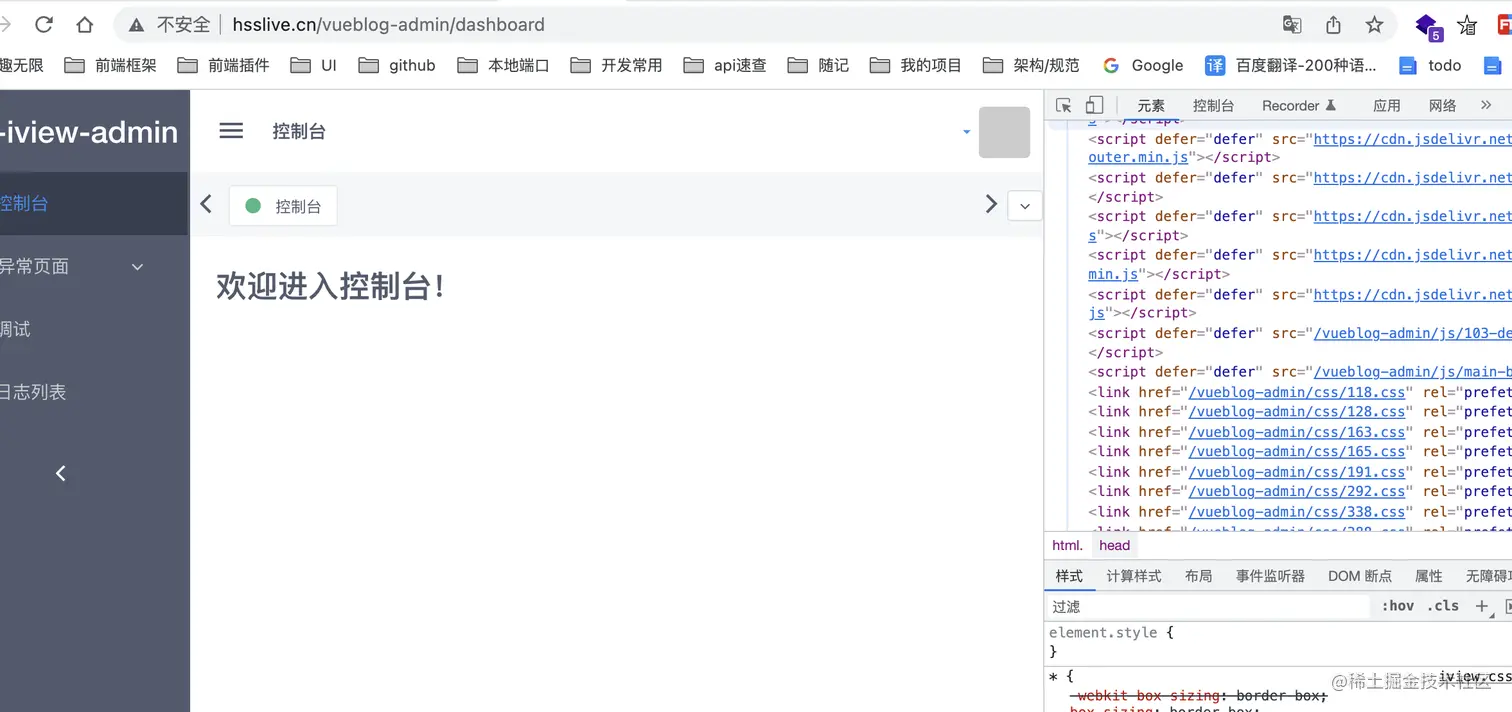The image size is (1512, 712).
Task: Select html in the DOM breadcrumb
Action: point(1067,545)
